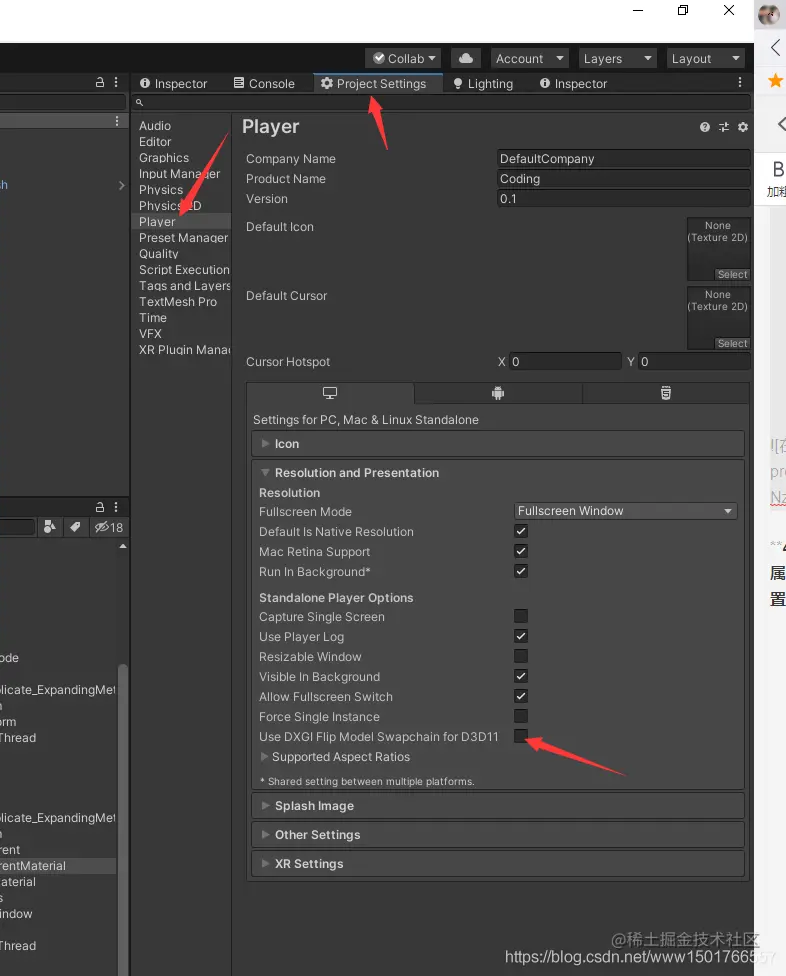Click the Player preset sliders icon
This screenshot has width=786, height=976.
point(724,127)
